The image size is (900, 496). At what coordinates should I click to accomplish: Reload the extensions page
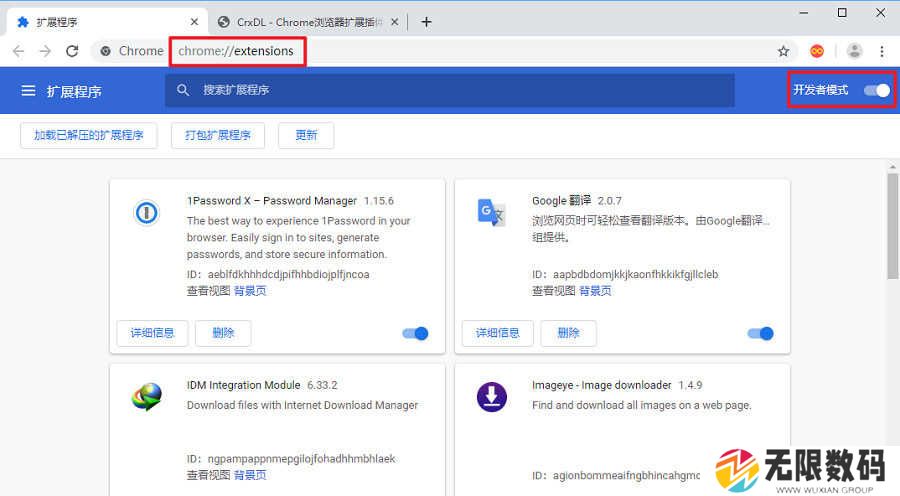click(x=72, y=51)
